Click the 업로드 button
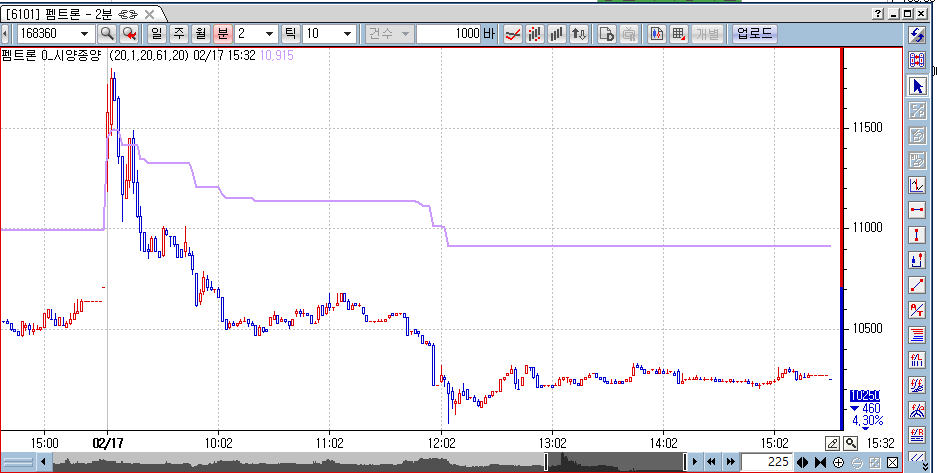Image resolution: width=937 pixels, height=473 pixels. point(754,33)
